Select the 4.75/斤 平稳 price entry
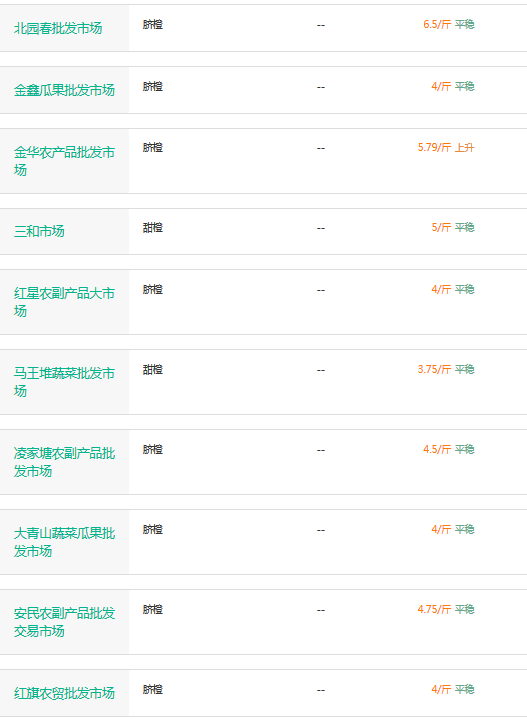Screen dimensions: 527x721 tap(446, 609)
